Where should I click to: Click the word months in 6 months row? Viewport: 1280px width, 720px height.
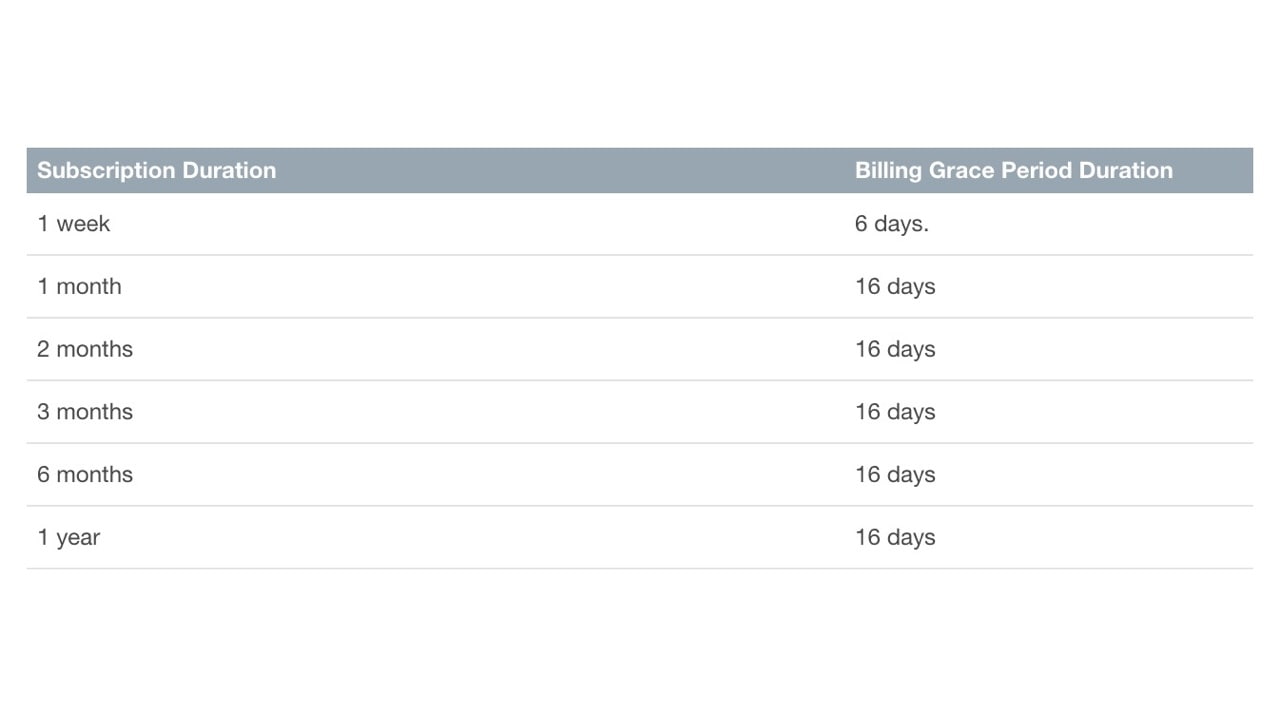(94, 475)
